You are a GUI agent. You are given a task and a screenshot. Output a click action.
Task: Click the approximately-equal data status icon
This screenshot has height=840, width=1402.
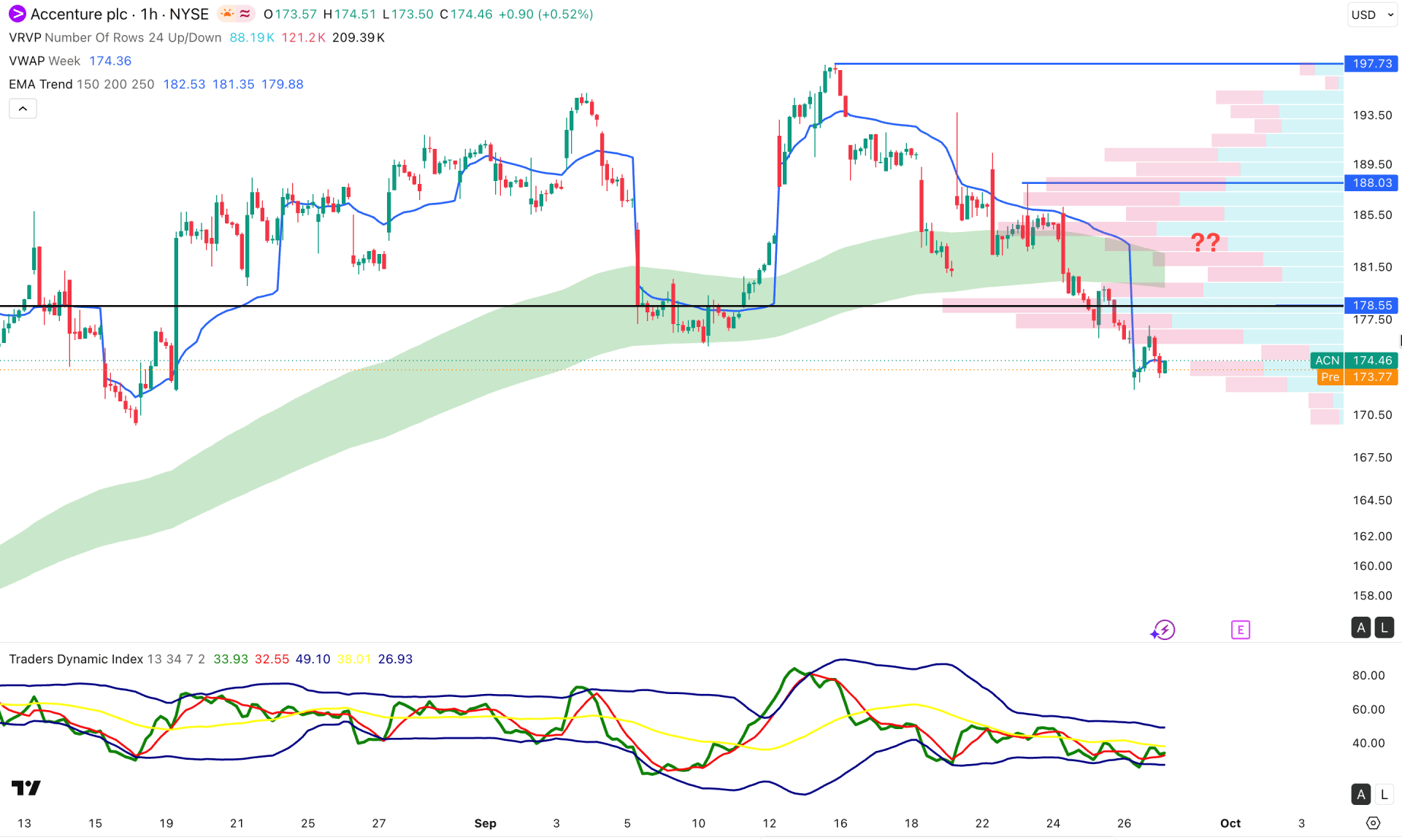[245, 14]
